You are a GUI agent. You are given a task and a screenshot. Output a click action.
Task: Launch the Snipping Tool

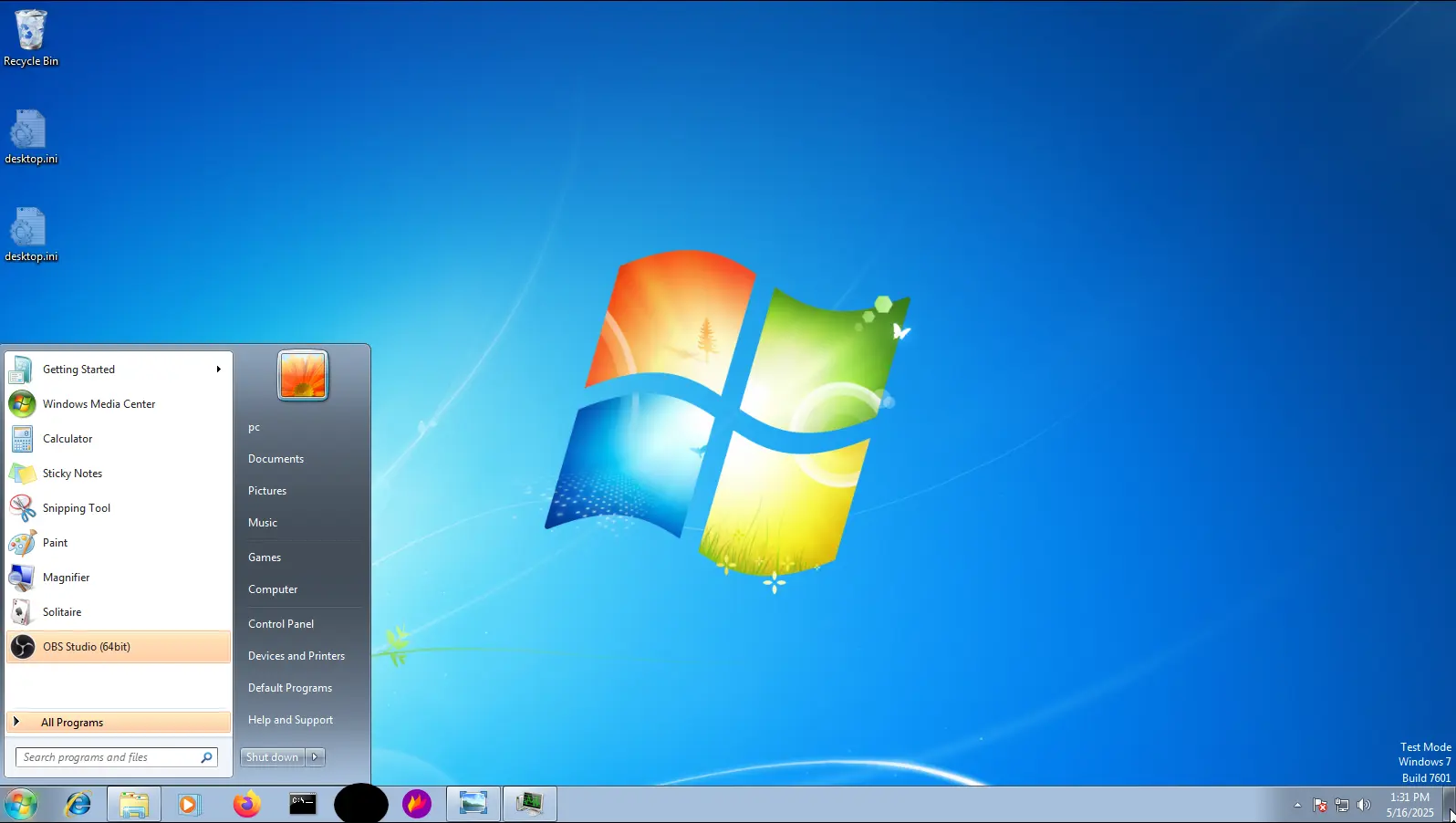point(119,508)
